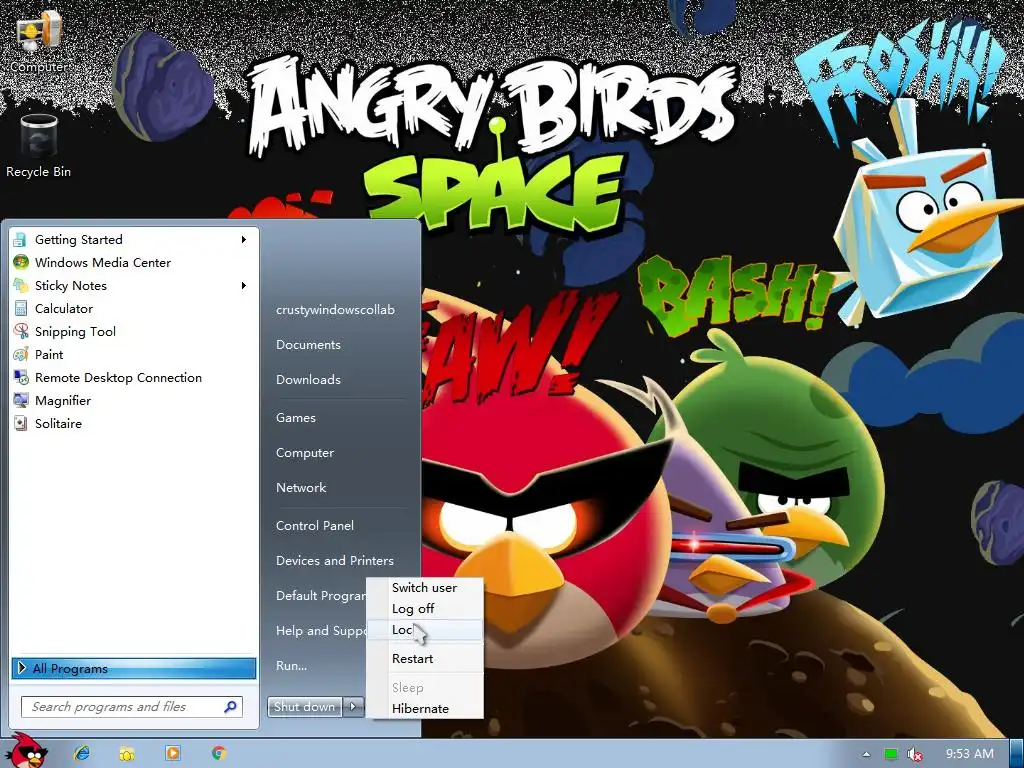This screenshot has height=768, width=1024.
Task: Click the search magnifying glass icon
Action: point(231,707)
